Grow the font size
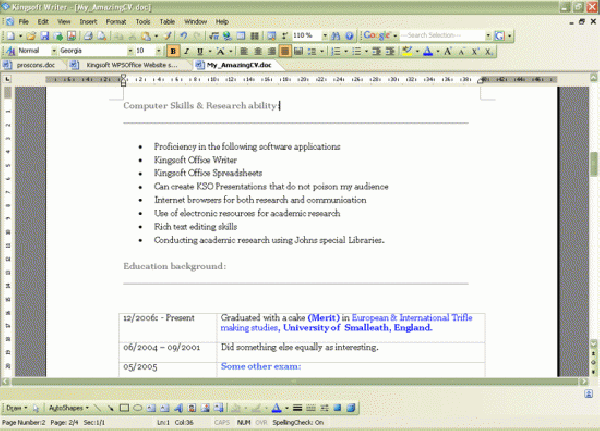Image resolution: width=600 pixels, height=431 pixels. [448, 51]
